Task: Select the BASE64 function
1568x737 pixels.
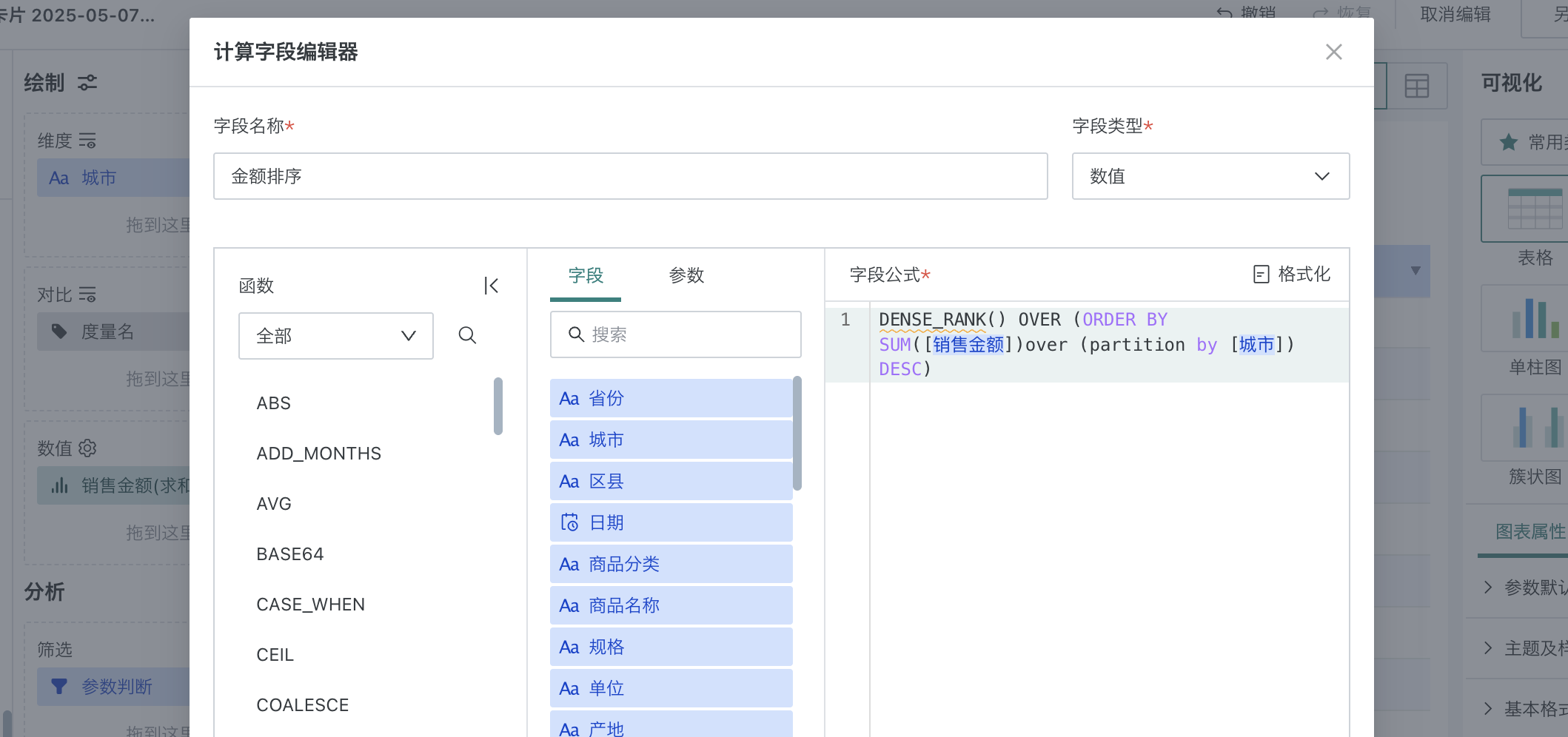Action: (x=290, y=554)
